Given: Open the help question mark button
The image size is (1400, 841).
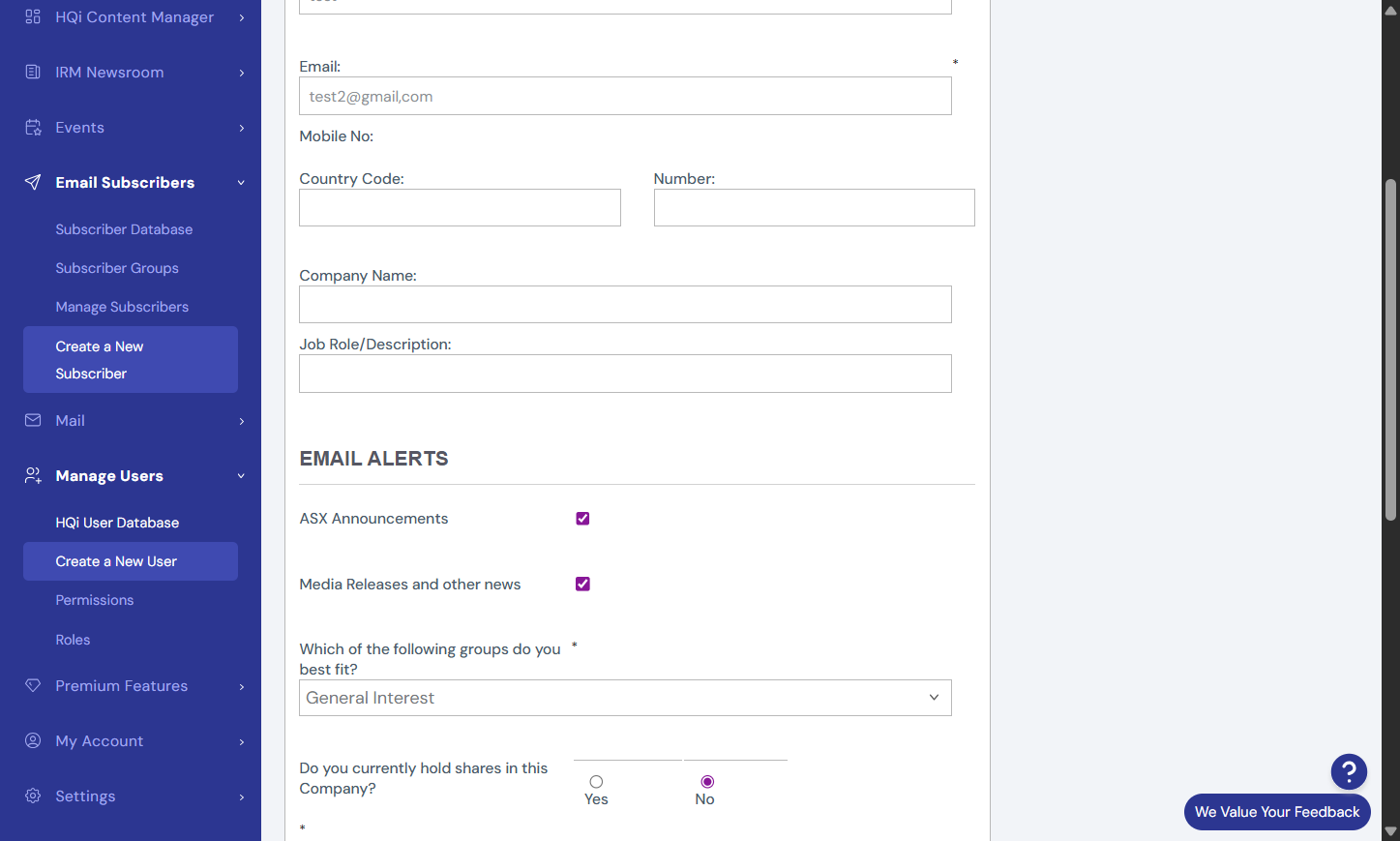Looking at the screenshot, I should coord(1349,771).
